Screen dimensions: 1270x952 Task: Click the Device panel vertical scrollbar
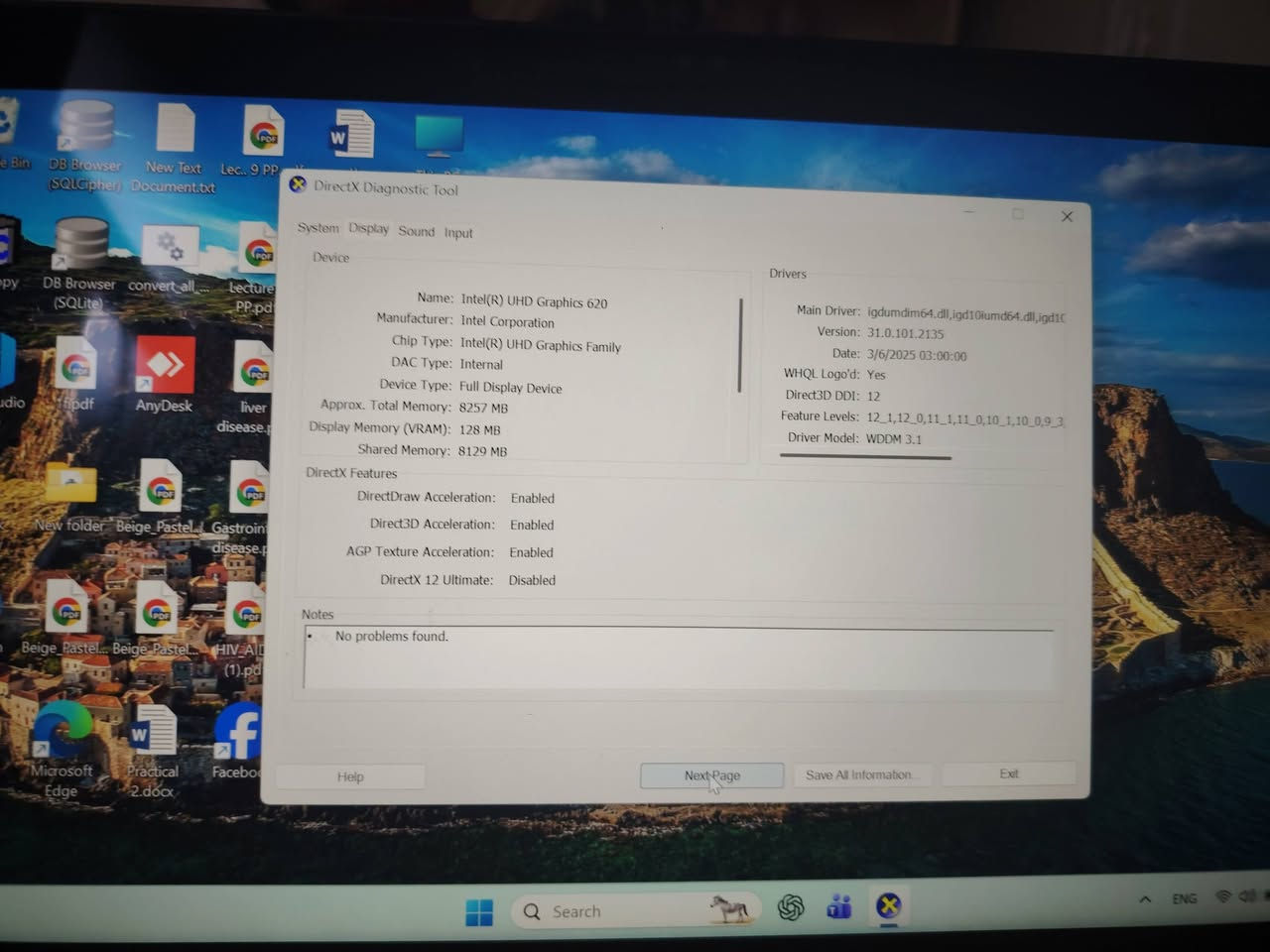(740, 345)
